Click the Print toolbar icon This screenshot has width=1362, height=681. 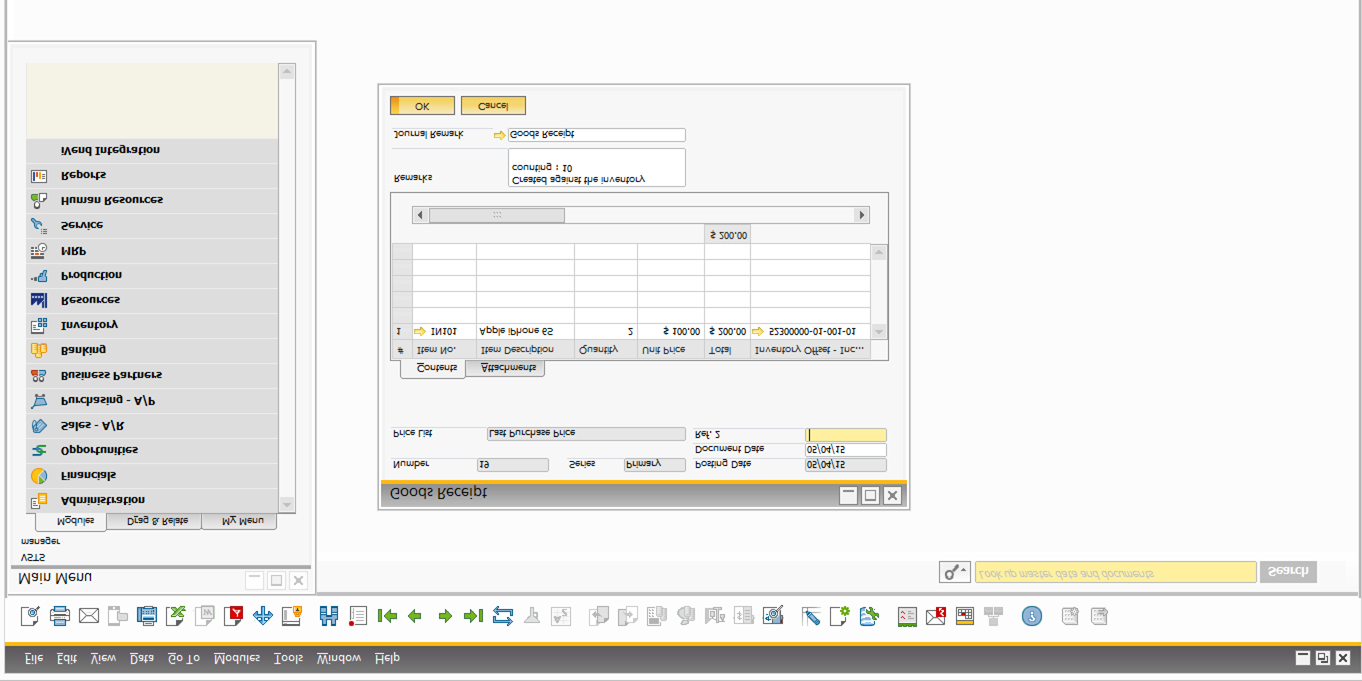[x=60, y=616]
